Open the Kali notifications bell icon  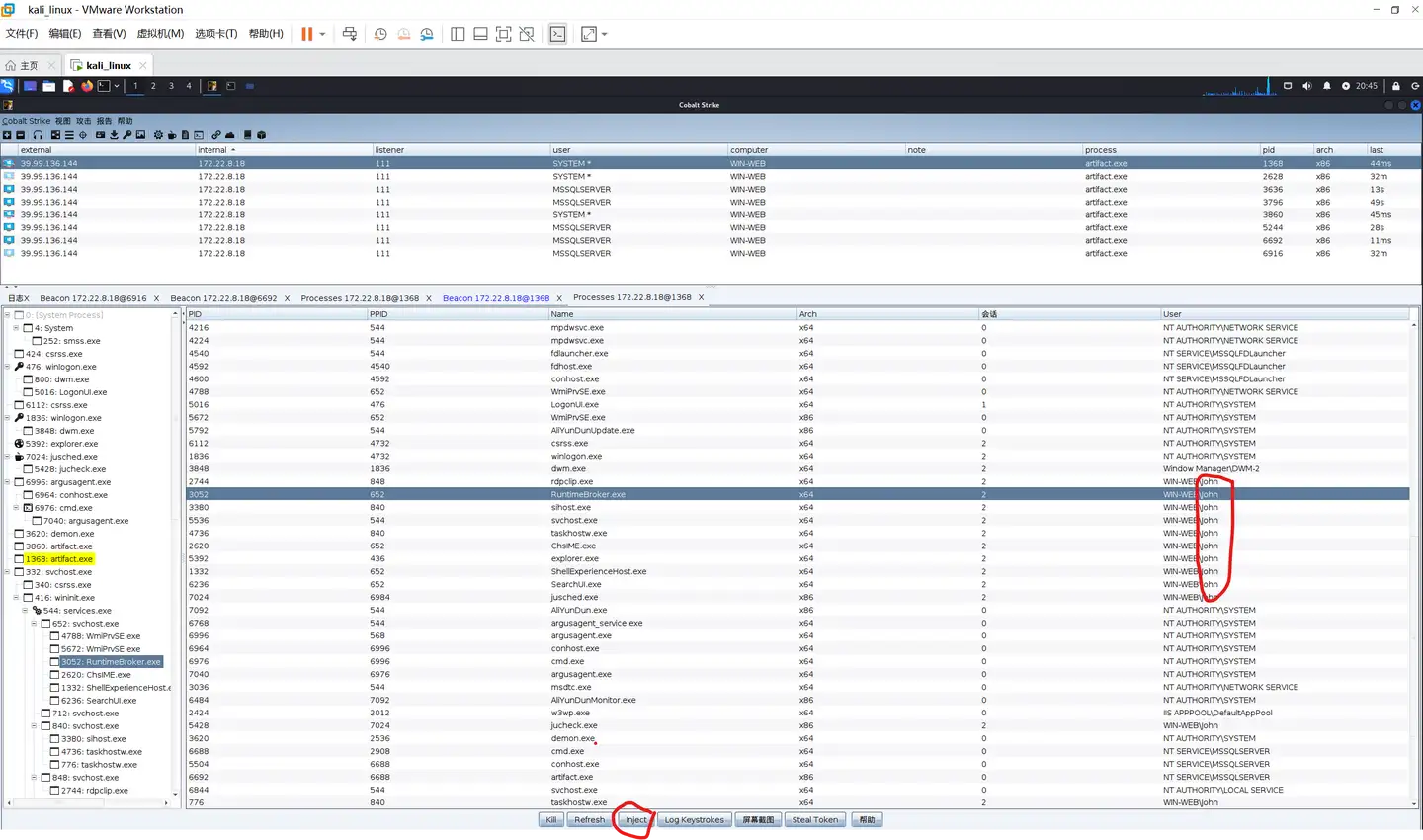(x=1326, y=86)
